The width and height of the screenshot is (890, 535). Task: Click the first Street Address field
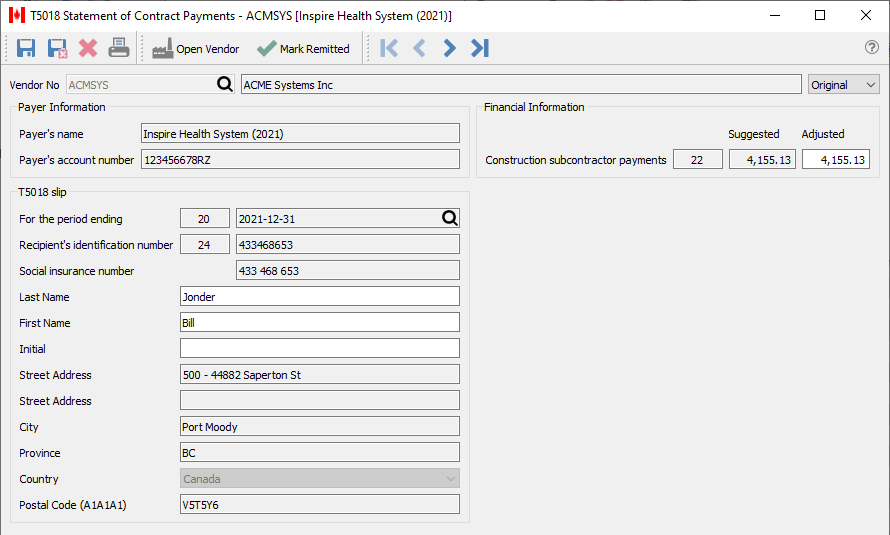320,374
